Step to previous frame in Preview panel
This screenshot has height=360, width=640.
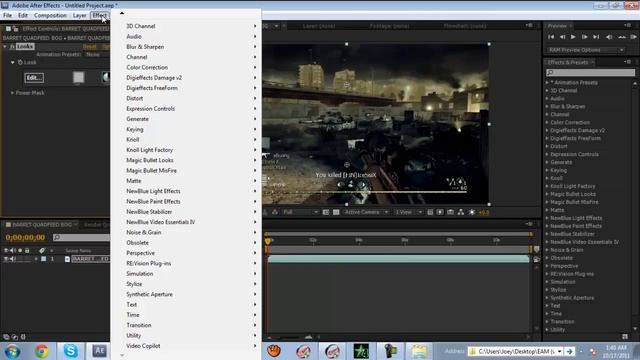(x=562, y=37)
